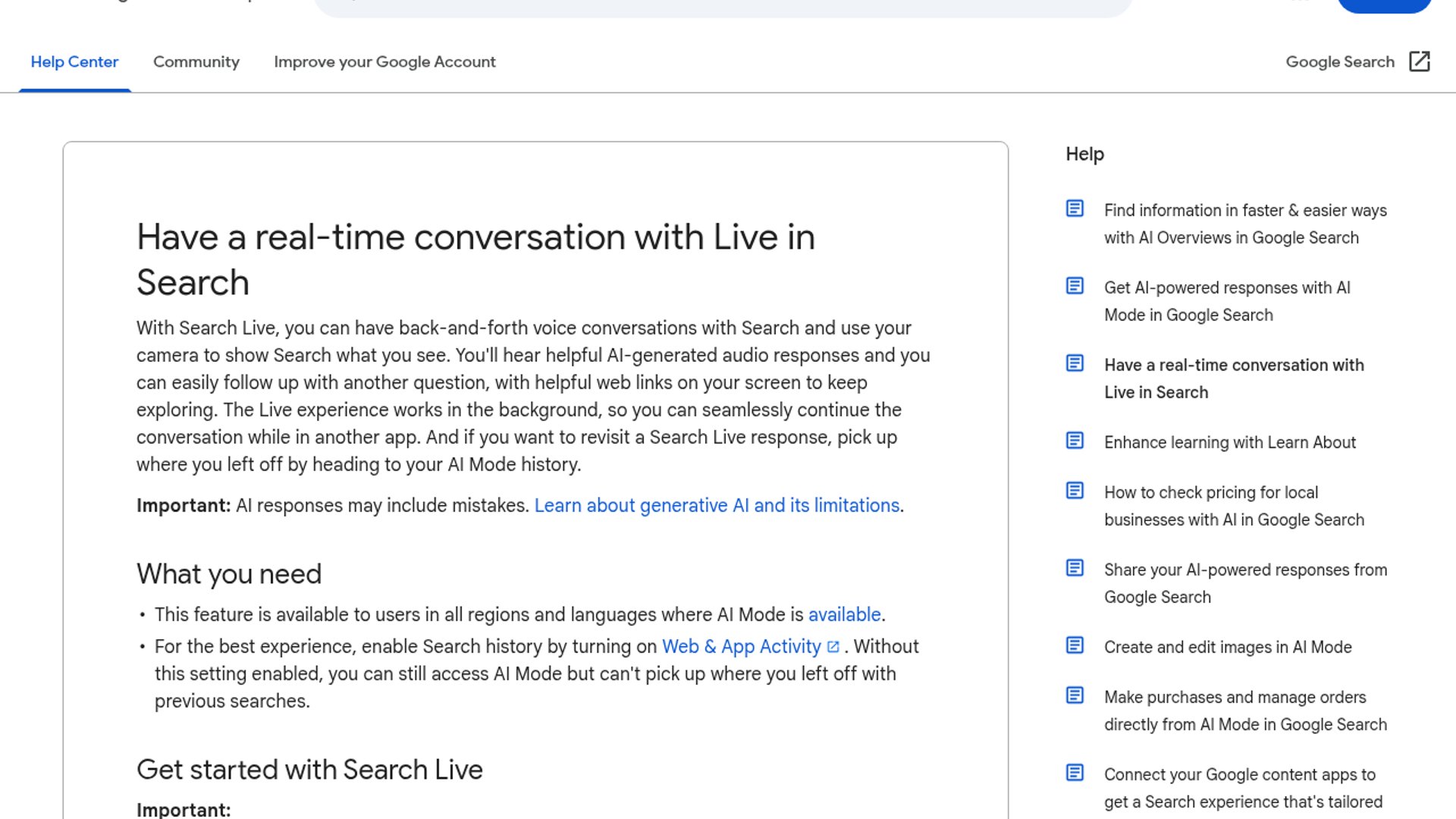Click the Google Search external-link icon

(1419, 61)
